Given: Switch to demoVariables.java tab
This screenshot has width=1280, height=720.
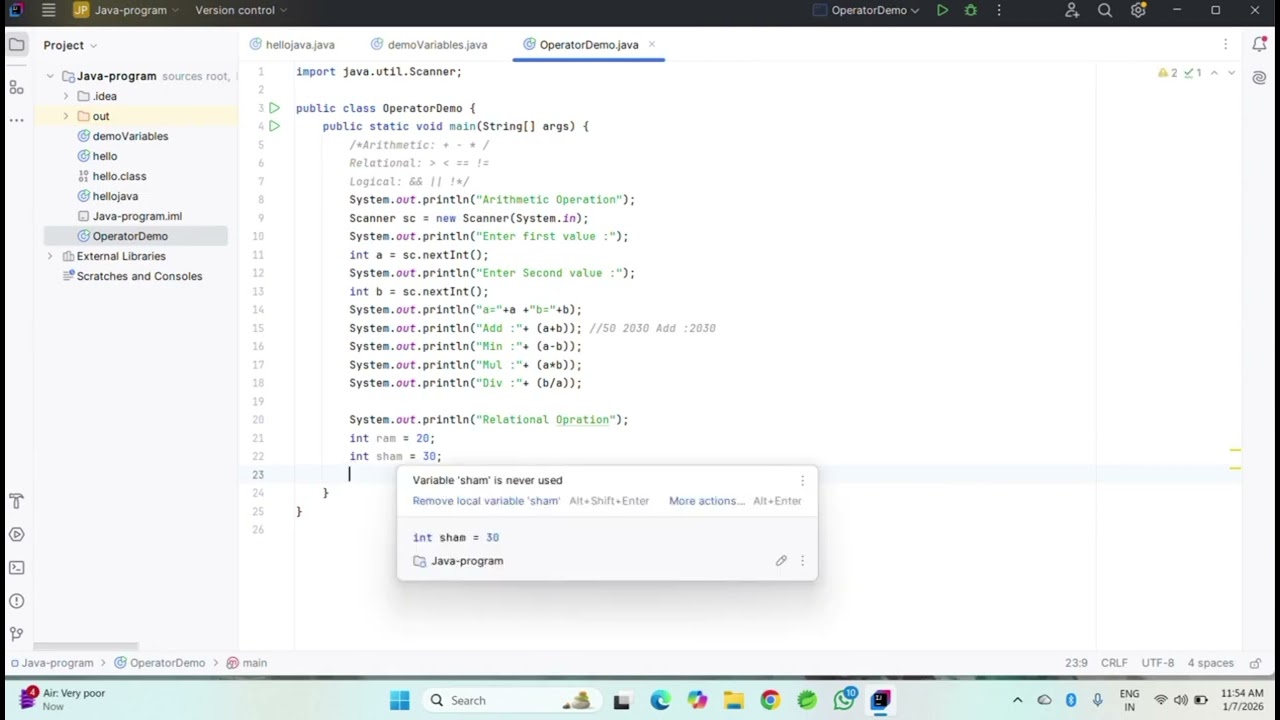Looking at the screenshot, I should pos(429,45).
